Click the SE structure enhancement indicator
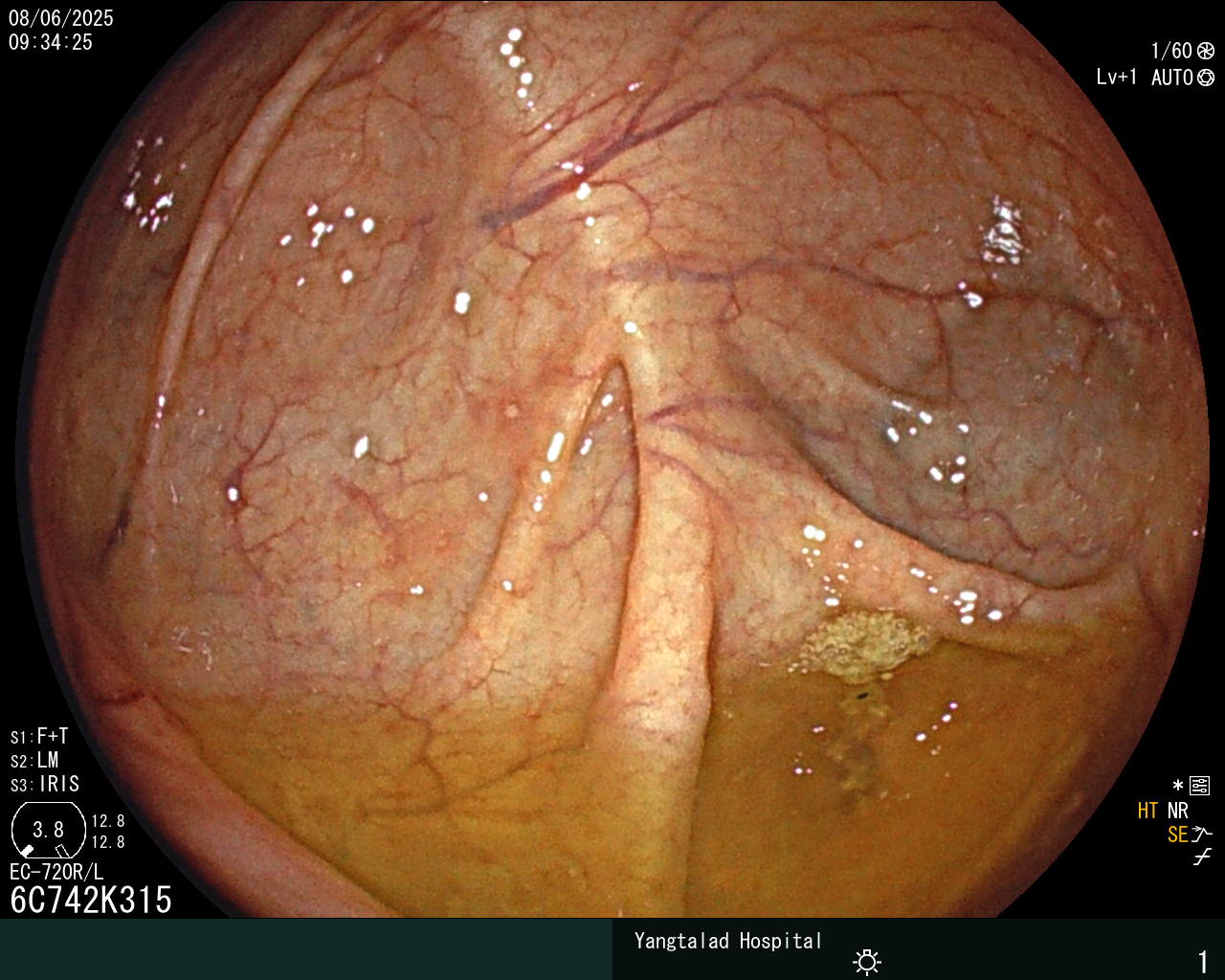 (1177, 835)
